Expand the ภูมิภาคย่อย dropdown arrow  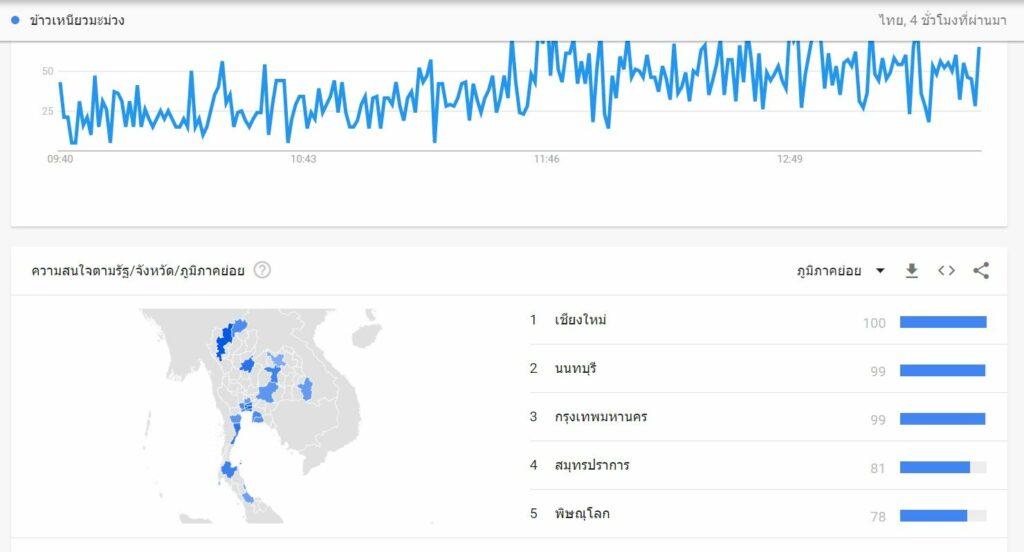tap(880, 270)
